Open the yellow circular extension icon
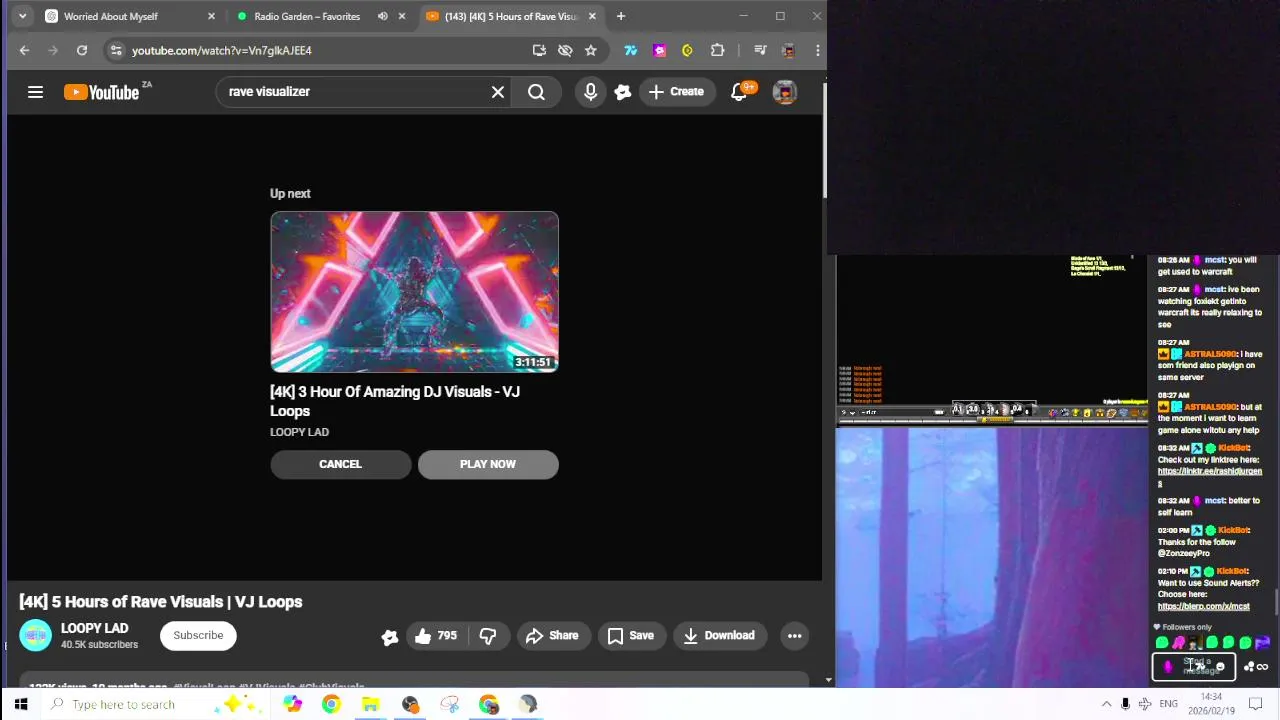The width and height of the screenshot is (1280, 720). click(687, 50)
